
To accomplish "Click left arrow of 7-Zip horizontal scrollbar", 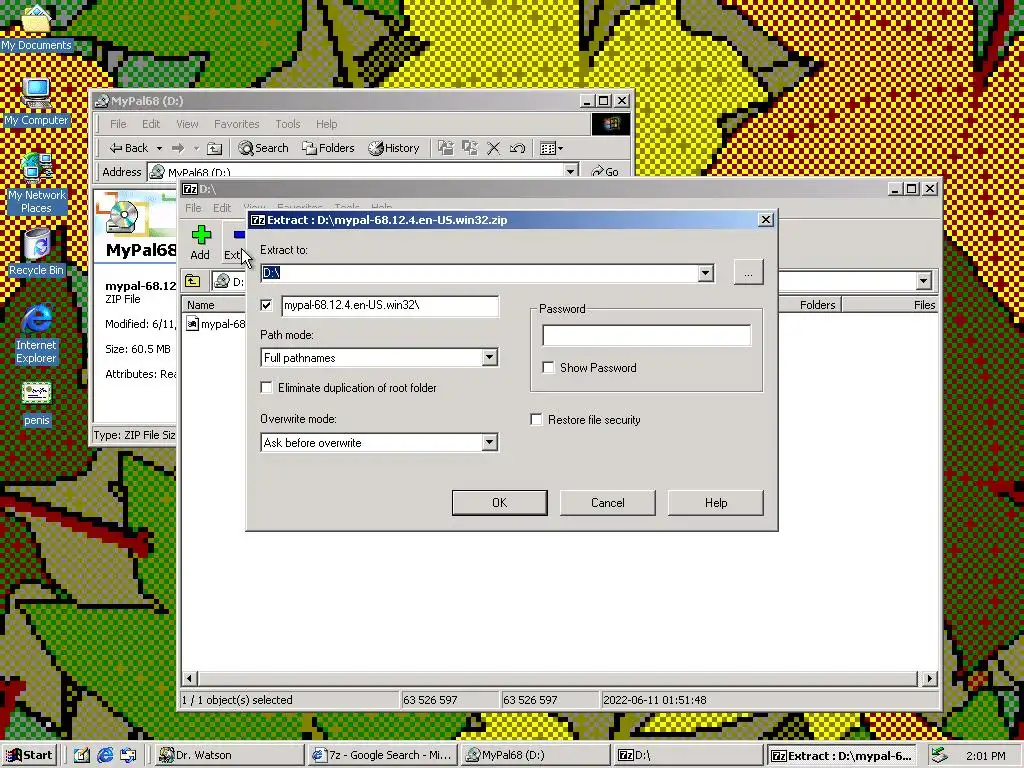I will [x=189, y=679].
